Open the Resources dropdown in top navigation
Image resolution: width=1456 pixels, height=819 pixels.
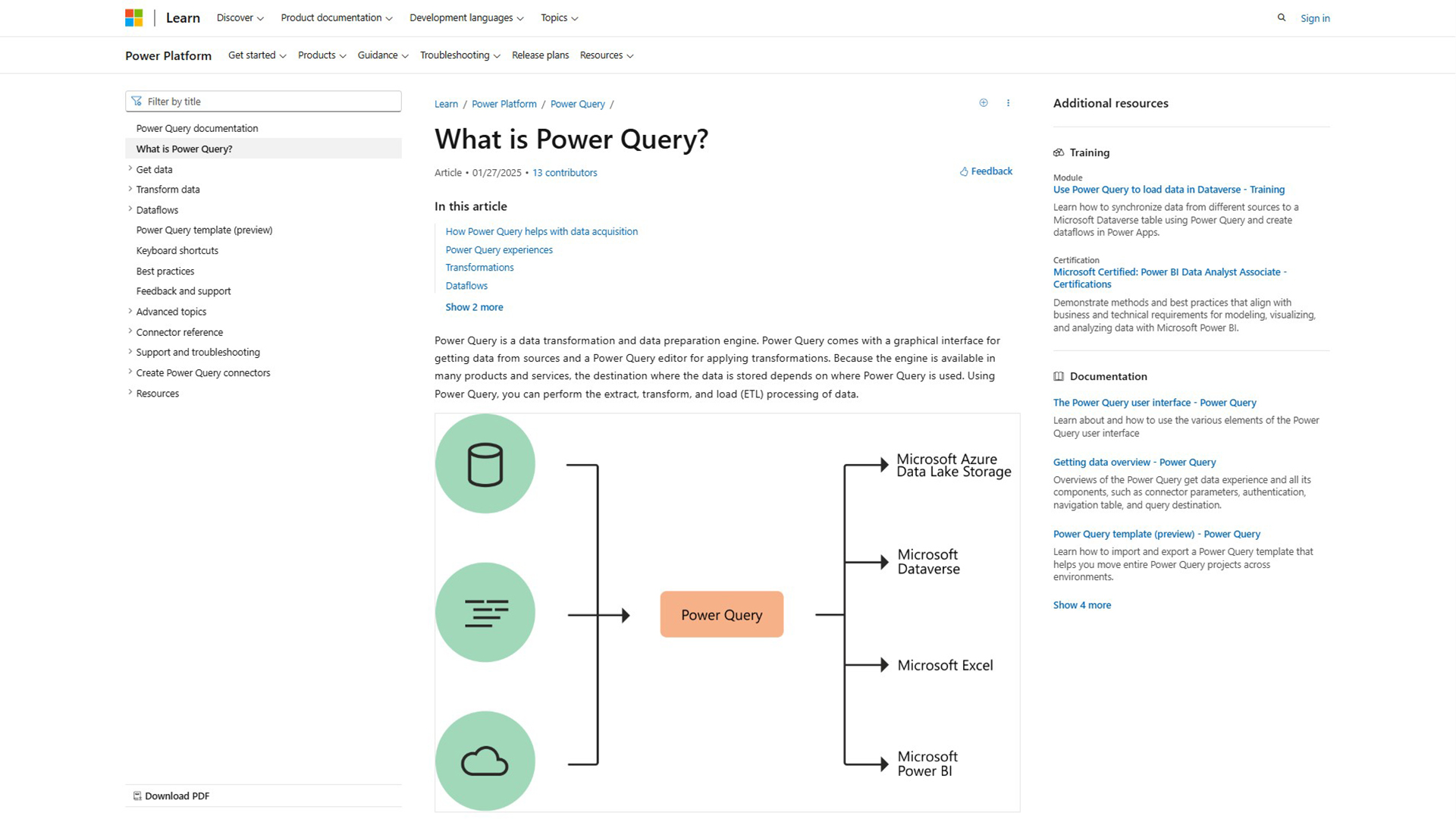click(x=607, y=55)
